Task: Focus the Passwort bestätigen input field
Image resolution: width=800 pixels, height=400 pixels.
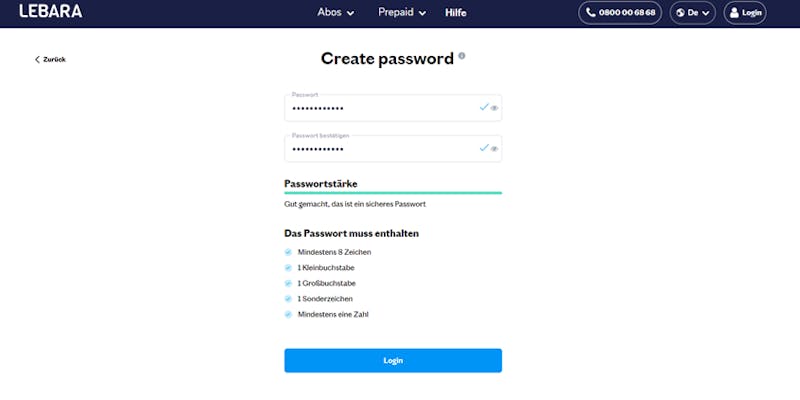Action: coord(380,148)
